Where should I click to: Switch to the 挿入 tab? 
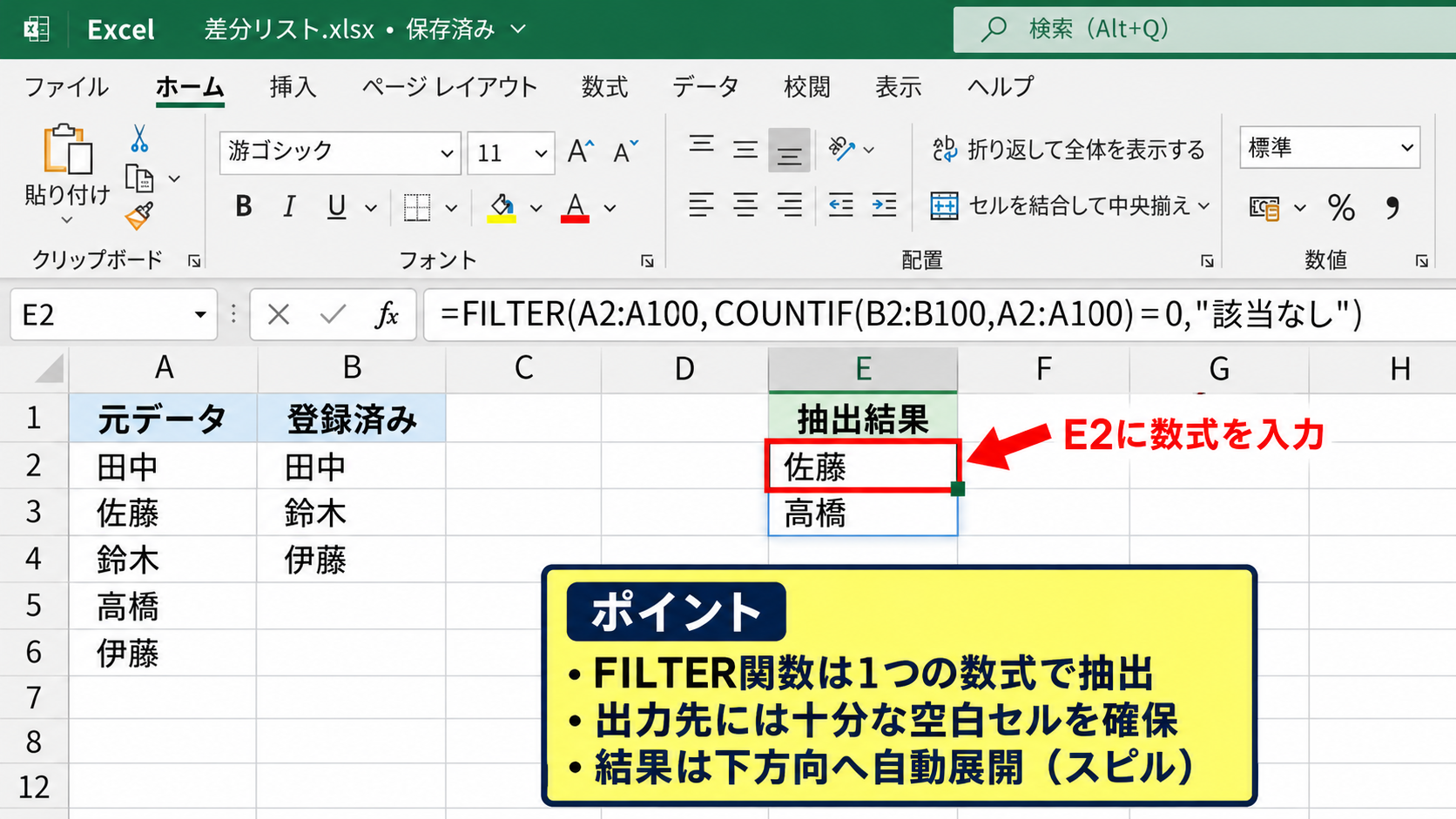(x=293, y=87)
